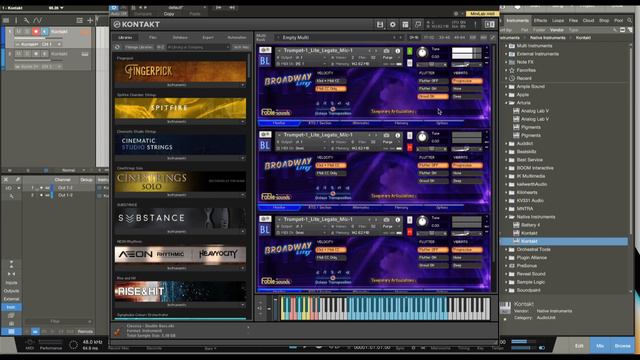Click info icon on third Trumpet instrument

(398, 220)
